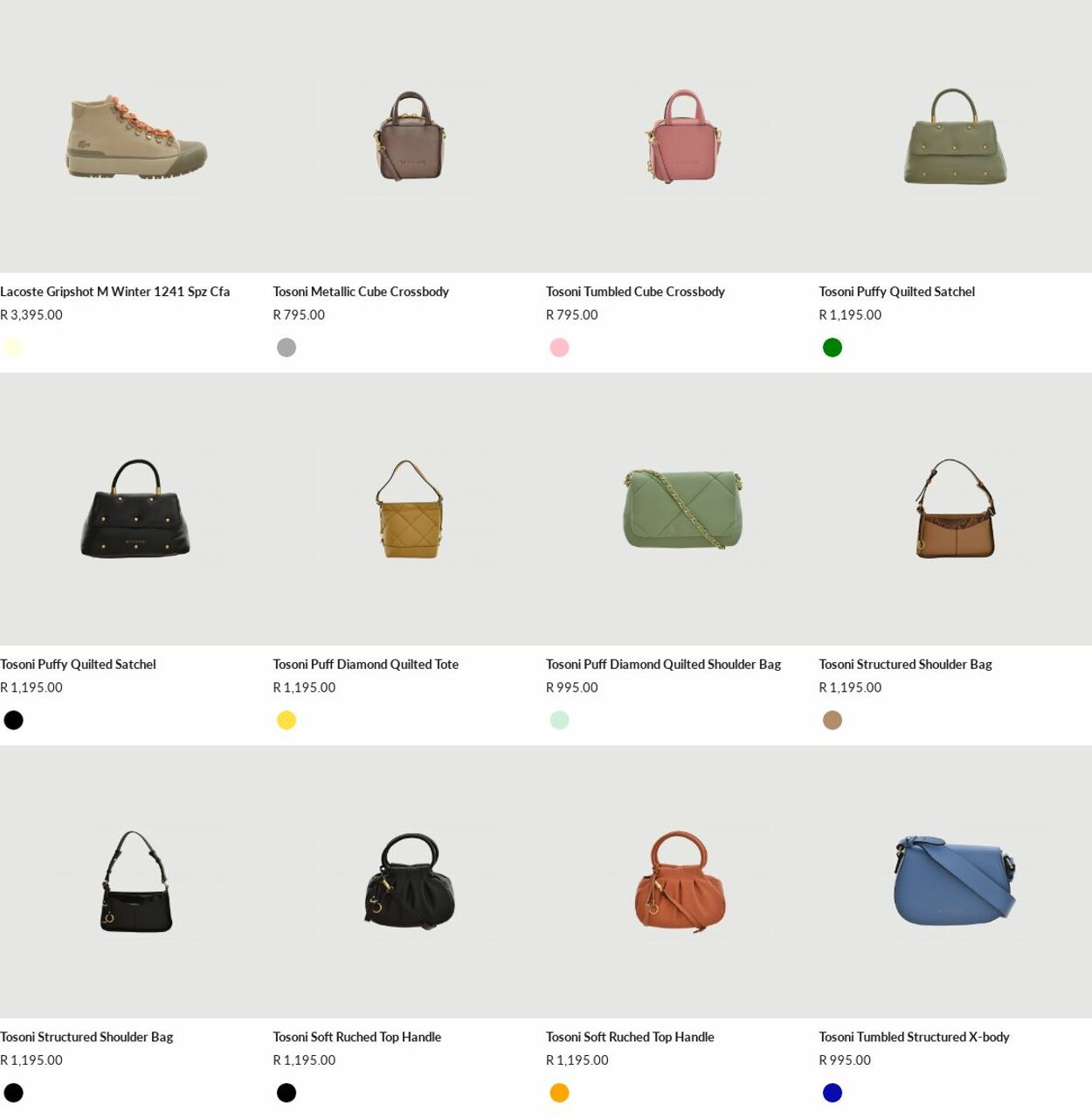The height and width of the screenshot is (1118, 1092).
Task: Click the Tosoni Structured Shoulder Bag title above black swatch
Action: 86,1038
